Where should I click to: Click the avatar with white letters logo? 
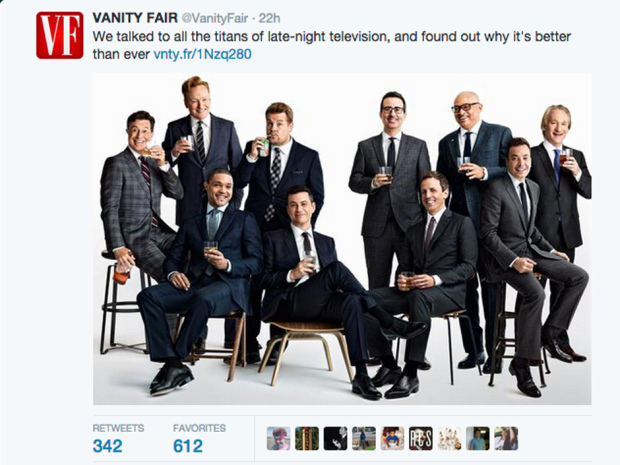coord(421,438)
